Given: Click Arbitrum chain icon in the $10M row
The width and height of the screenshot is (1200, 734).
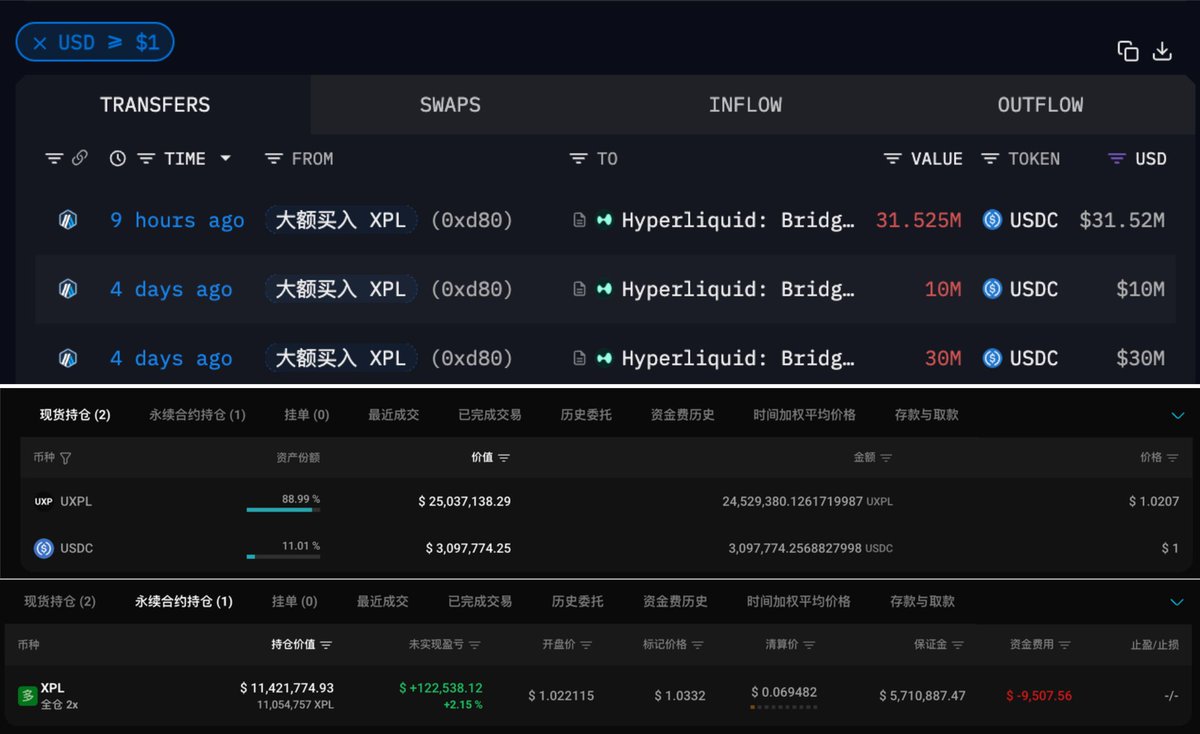Looking at the screenshot, I should click(68, 289).
